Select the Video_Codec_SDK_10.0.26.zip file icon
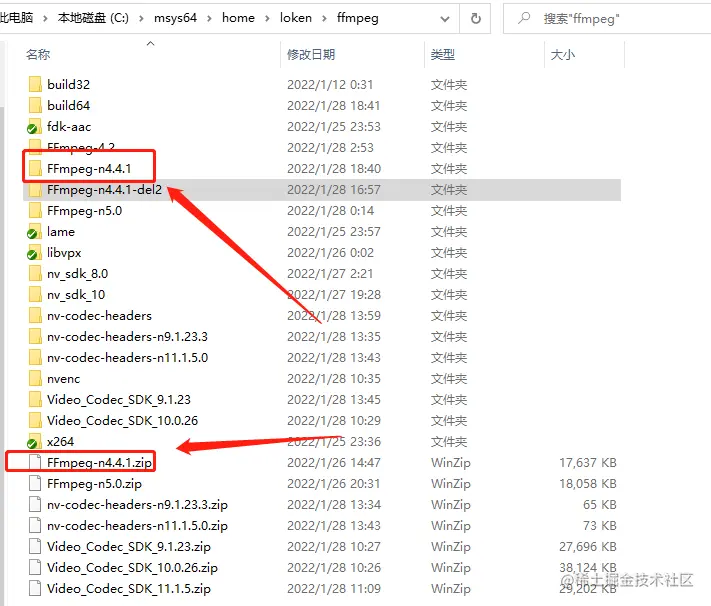 tap(35, 567)
